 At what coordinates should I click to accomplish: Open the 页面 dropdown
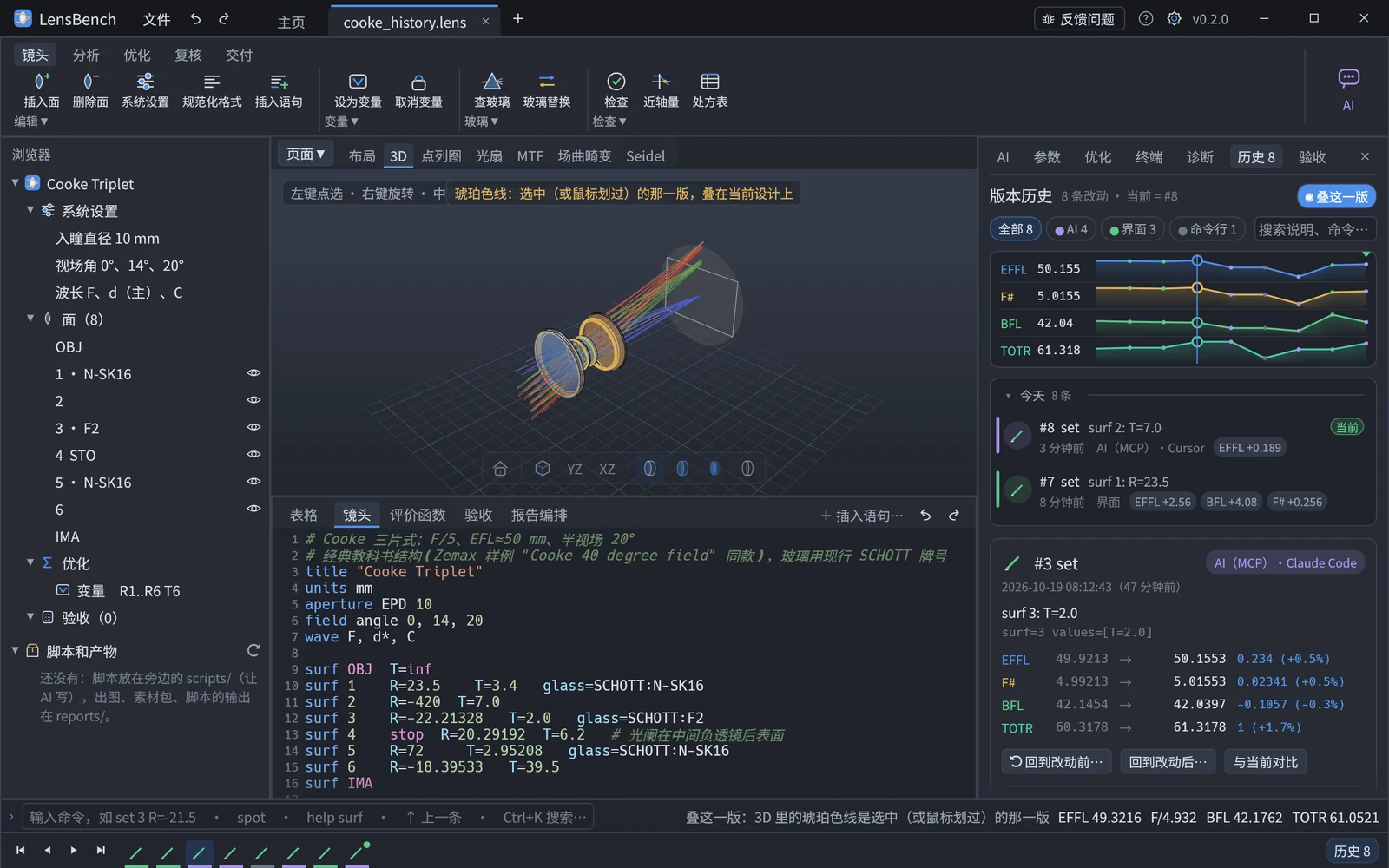(x=306, y=155)
